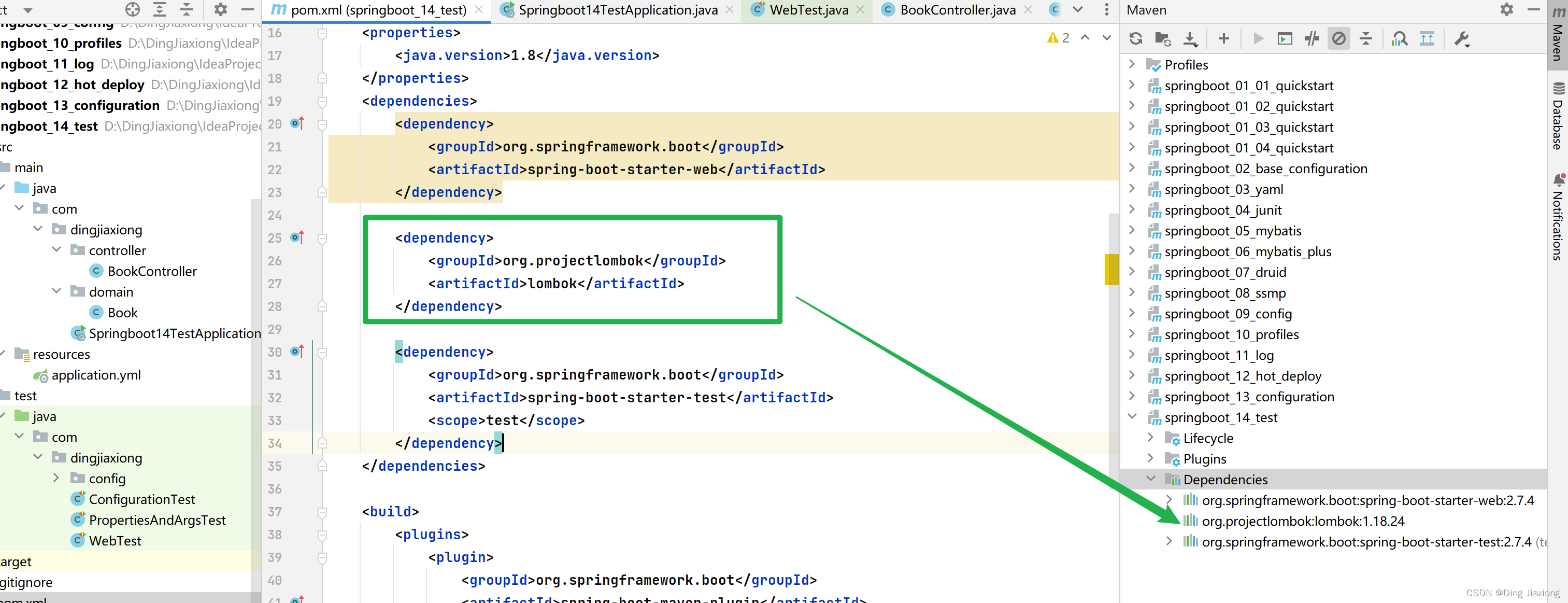
Task: Open editor tabs more options menu
Action: [x=1107, y=10]
